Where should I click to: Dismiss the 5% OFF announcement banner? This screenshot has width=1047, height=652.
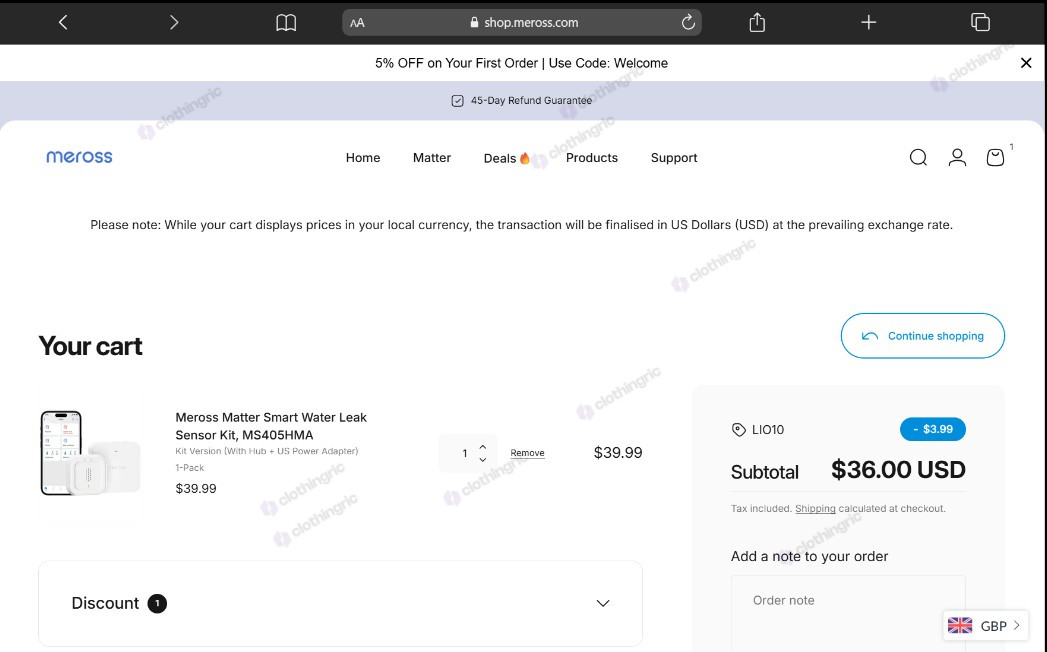pyautogui.click(x=1026, y=63)
